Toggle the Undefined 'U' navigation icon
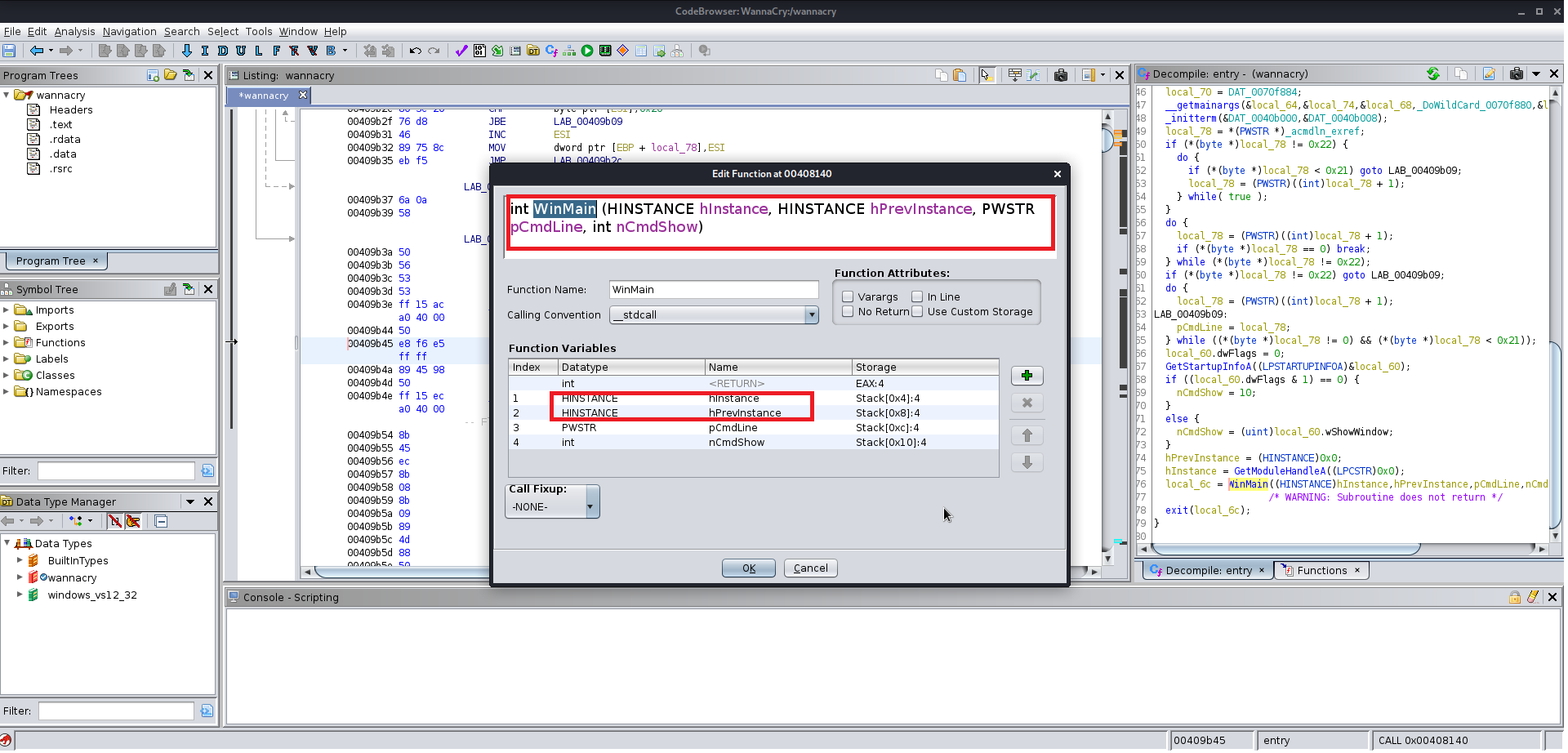1568x753 pixels. [240, 51]
